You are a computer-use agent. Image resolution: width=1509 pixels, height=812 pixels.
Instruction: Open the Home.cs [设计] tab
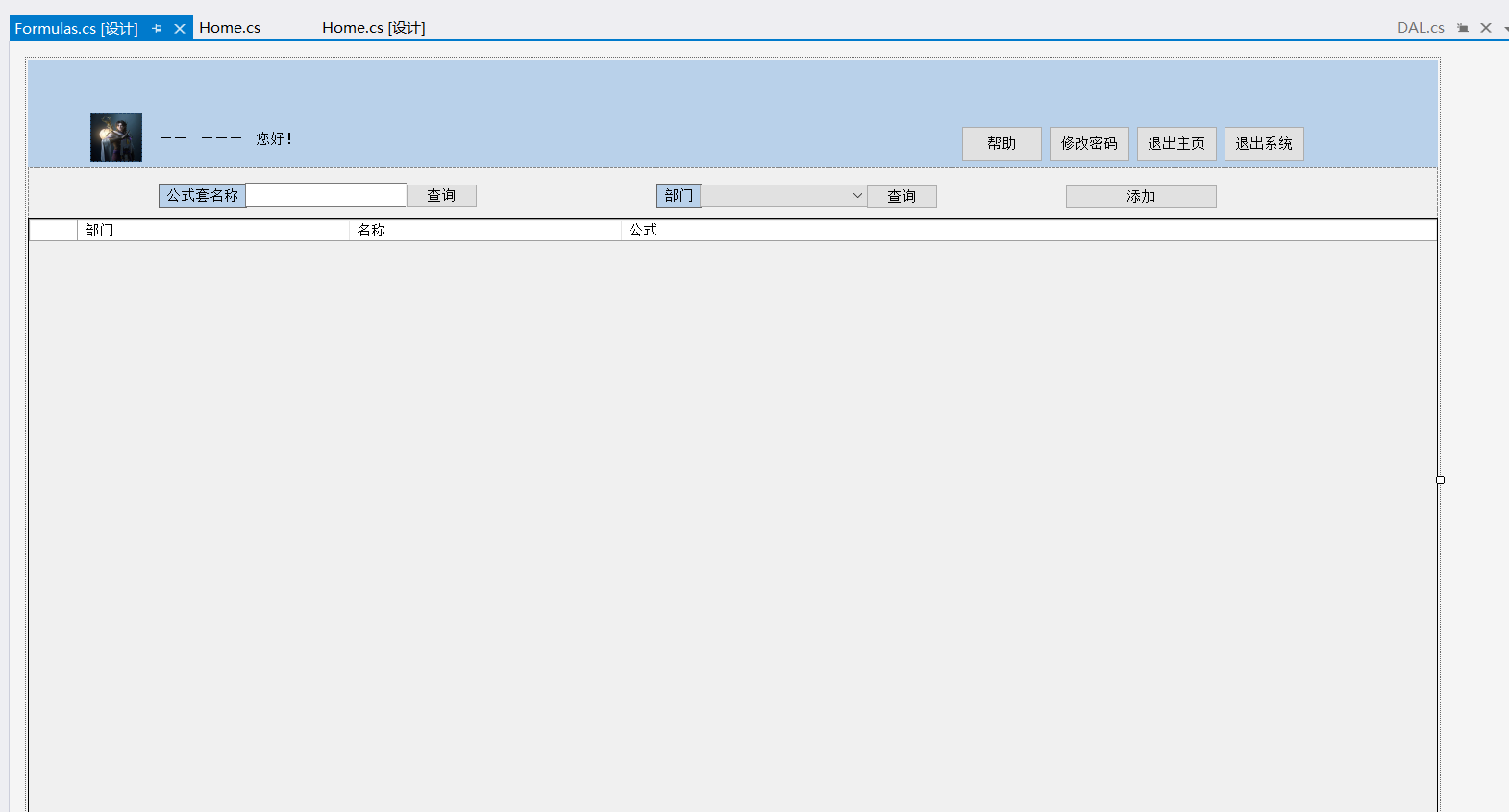[374, 28]
